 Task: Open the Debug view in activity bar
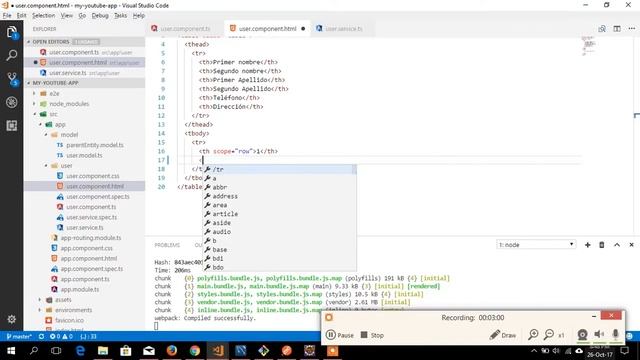pos(11,102)
